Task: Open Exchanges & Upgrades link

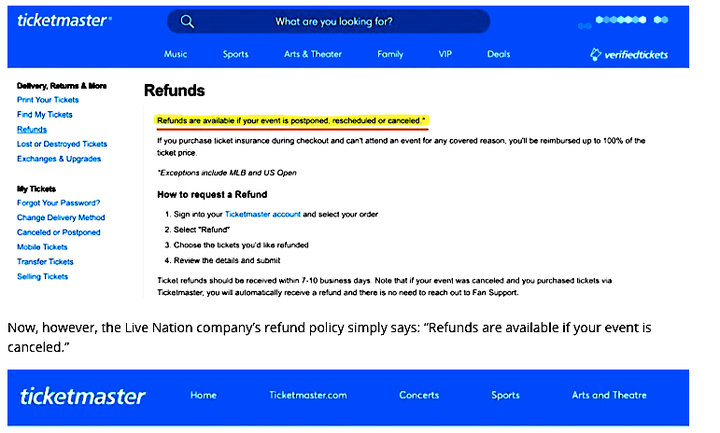Action: 59,158
